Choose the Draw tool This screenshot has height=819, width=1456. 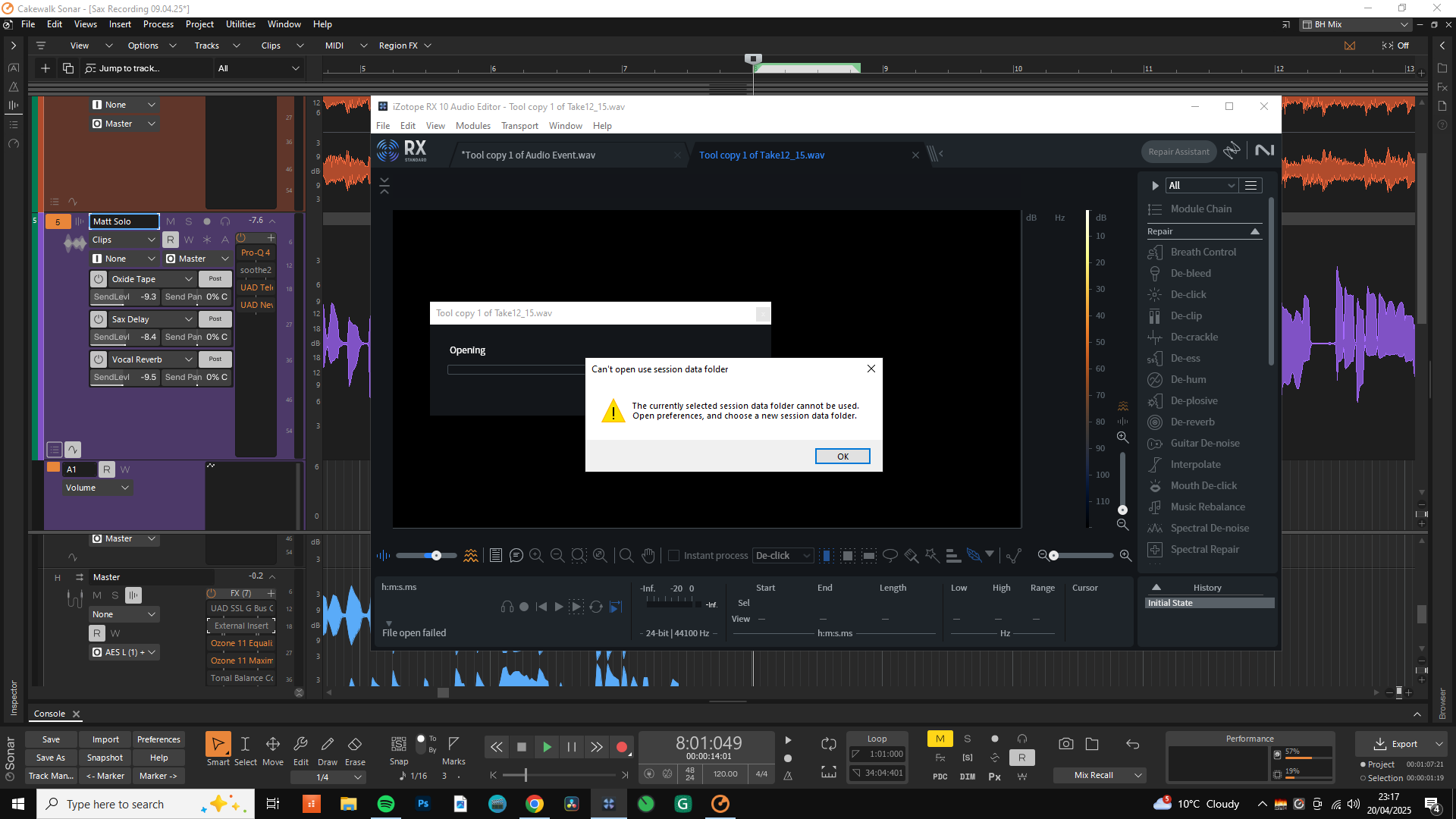tap(328, 750)
